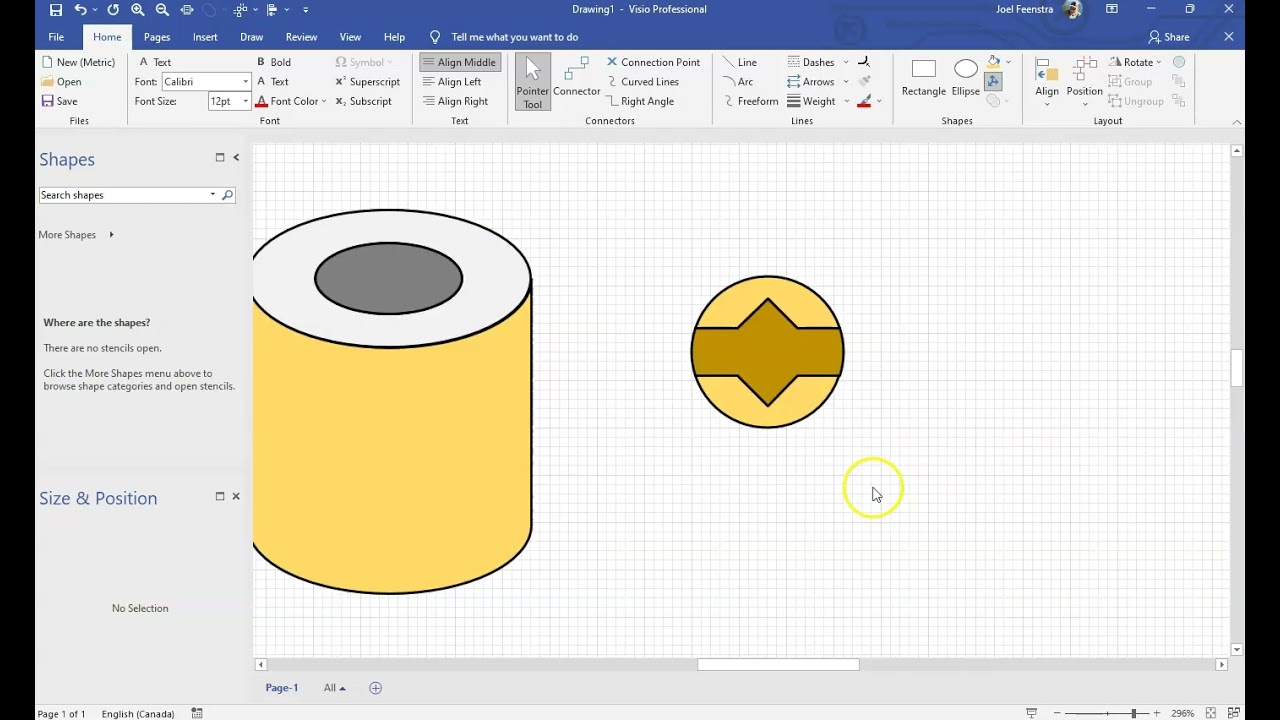Image resolution: width=1280 pixels, height=720 pixels.
Task: Click the Group shapes command
Action: 1131,82
